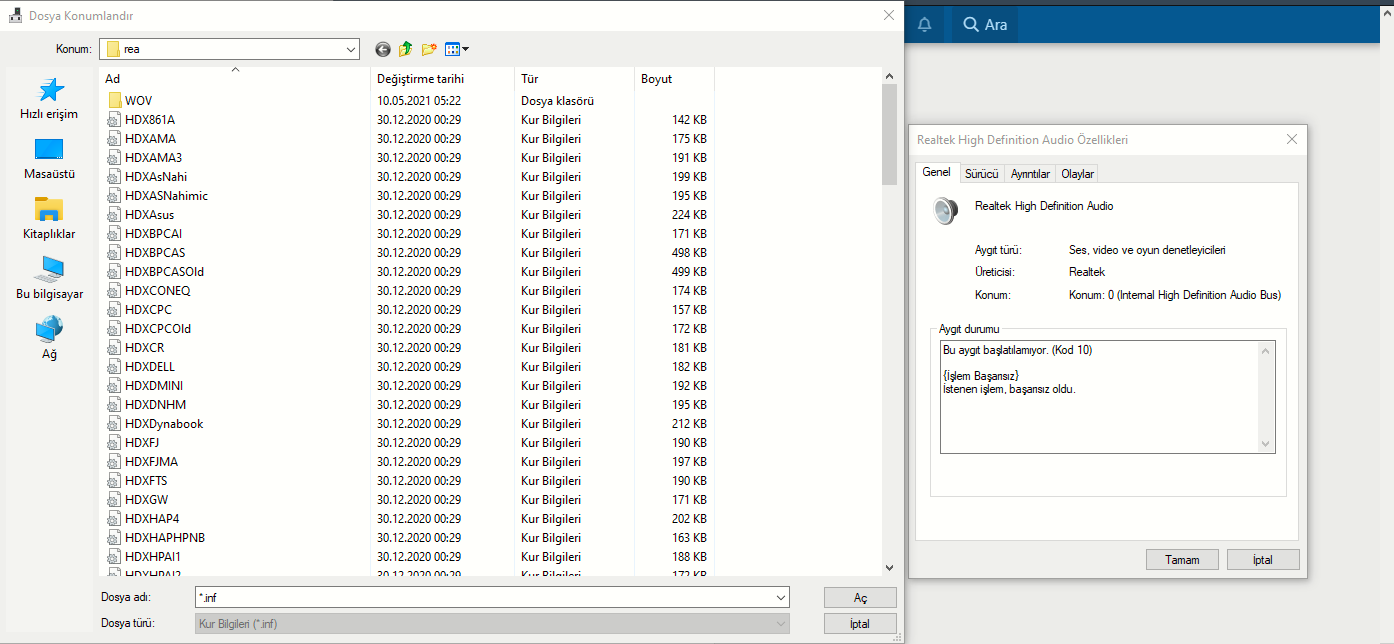Click the file list vertical scrollbar thumb

click(x=889, y=135)
